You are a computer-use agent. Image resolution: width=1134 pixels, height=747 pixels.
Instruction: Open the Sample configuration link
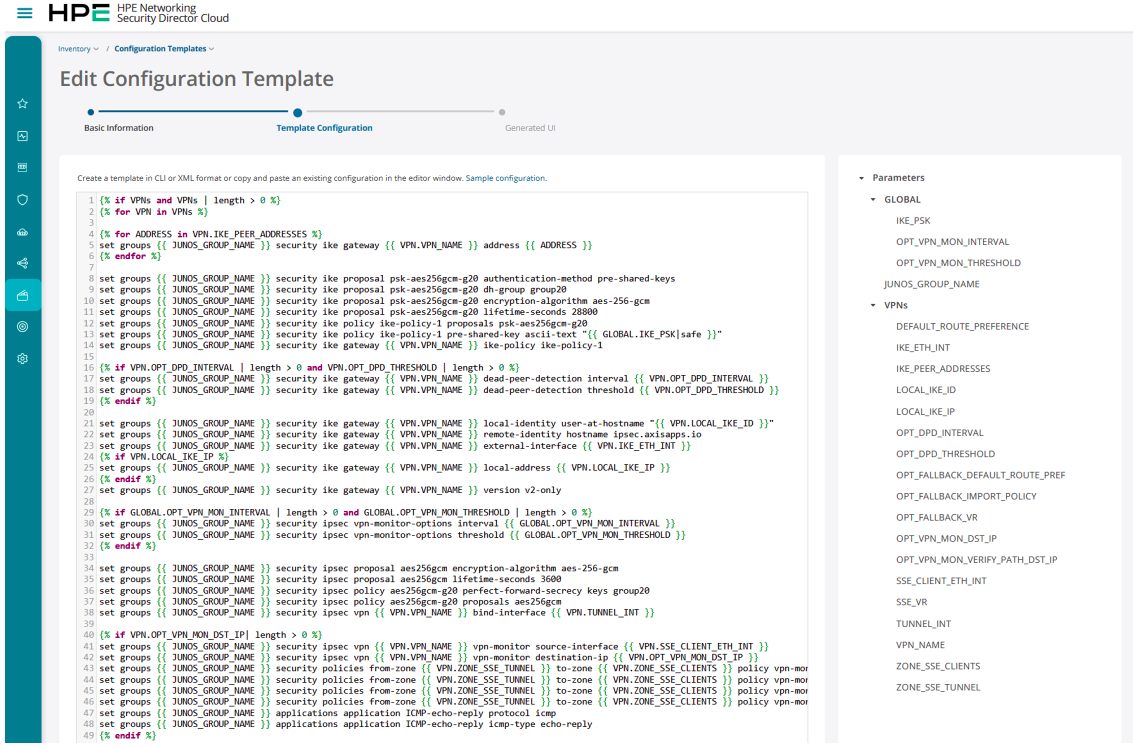506,178
